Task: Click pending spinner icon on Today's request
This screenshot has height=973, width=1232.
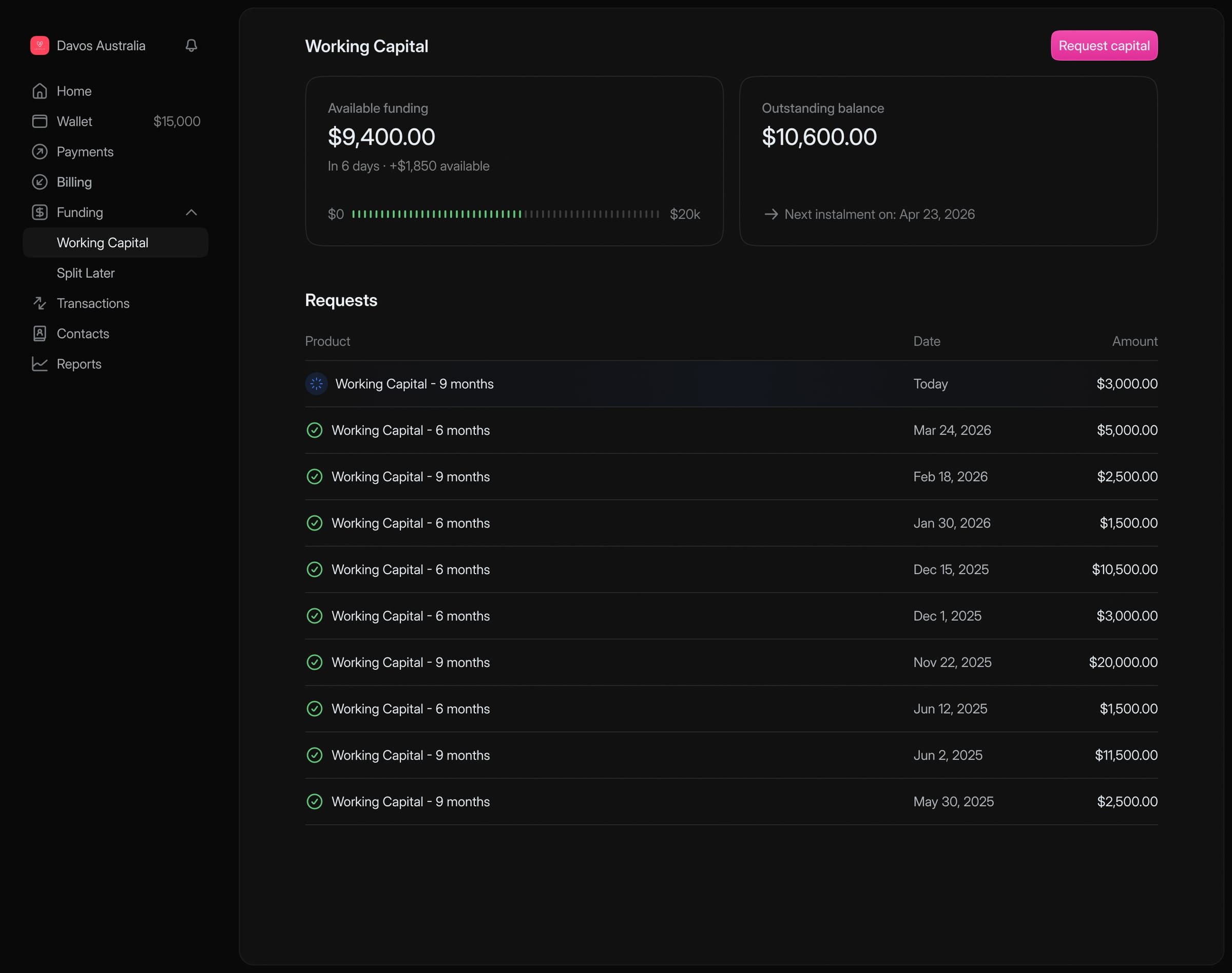Action: click(316, 384)
